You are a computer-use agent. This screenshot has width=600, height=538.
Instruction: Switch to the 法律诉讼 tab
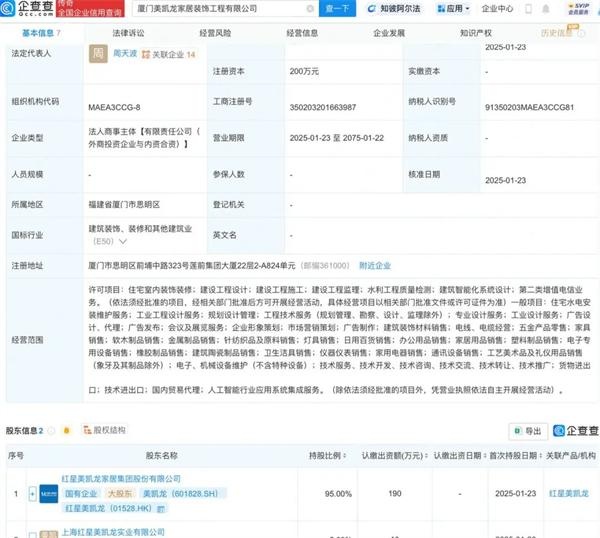tap(129, 33)
